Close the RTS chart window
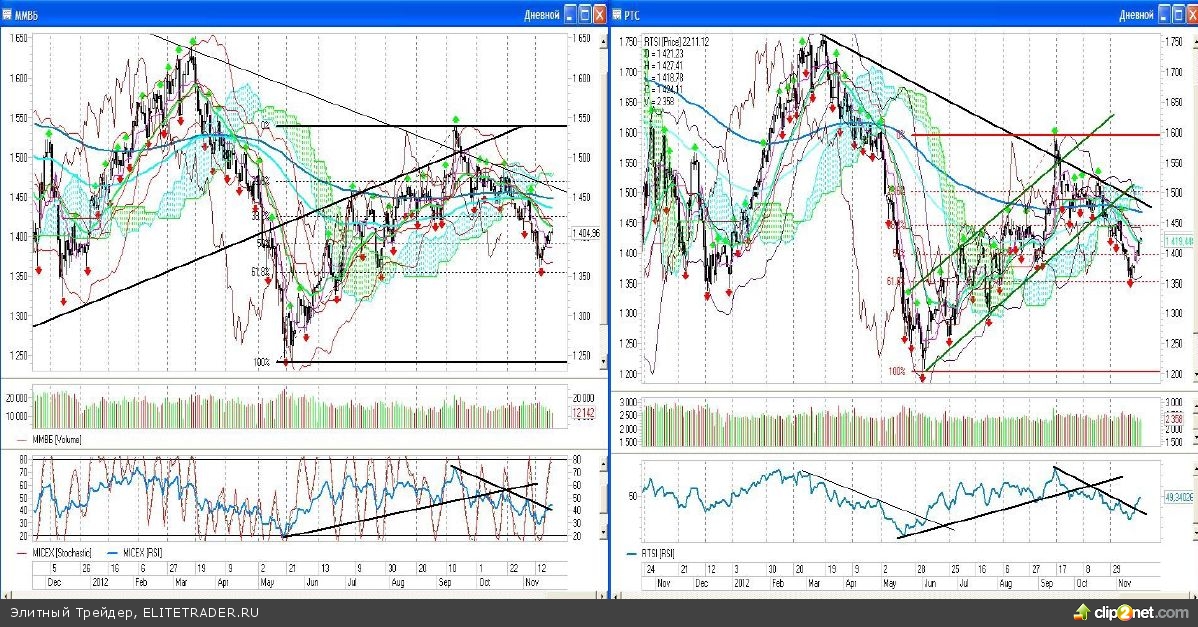This screenshot has height=627, width=1198. click(1190, 14)
